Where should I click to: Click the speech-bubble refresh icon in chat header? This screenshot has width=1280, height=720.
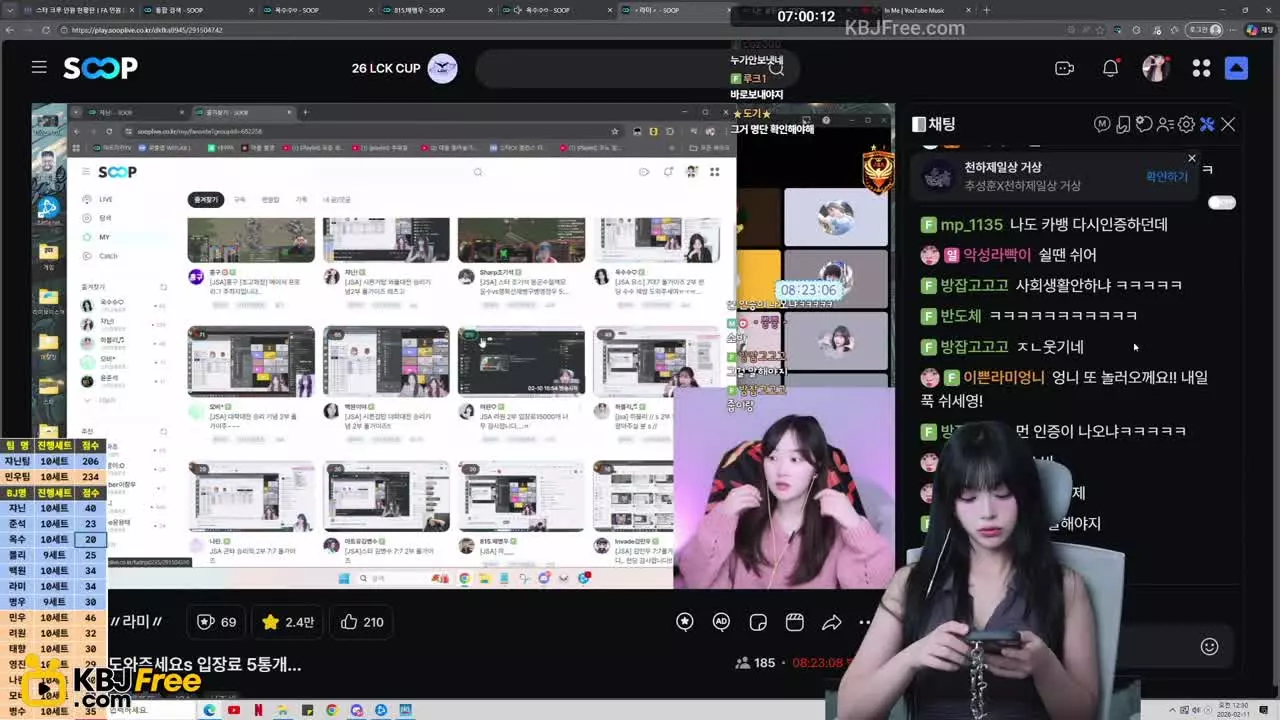[1144, 124]
